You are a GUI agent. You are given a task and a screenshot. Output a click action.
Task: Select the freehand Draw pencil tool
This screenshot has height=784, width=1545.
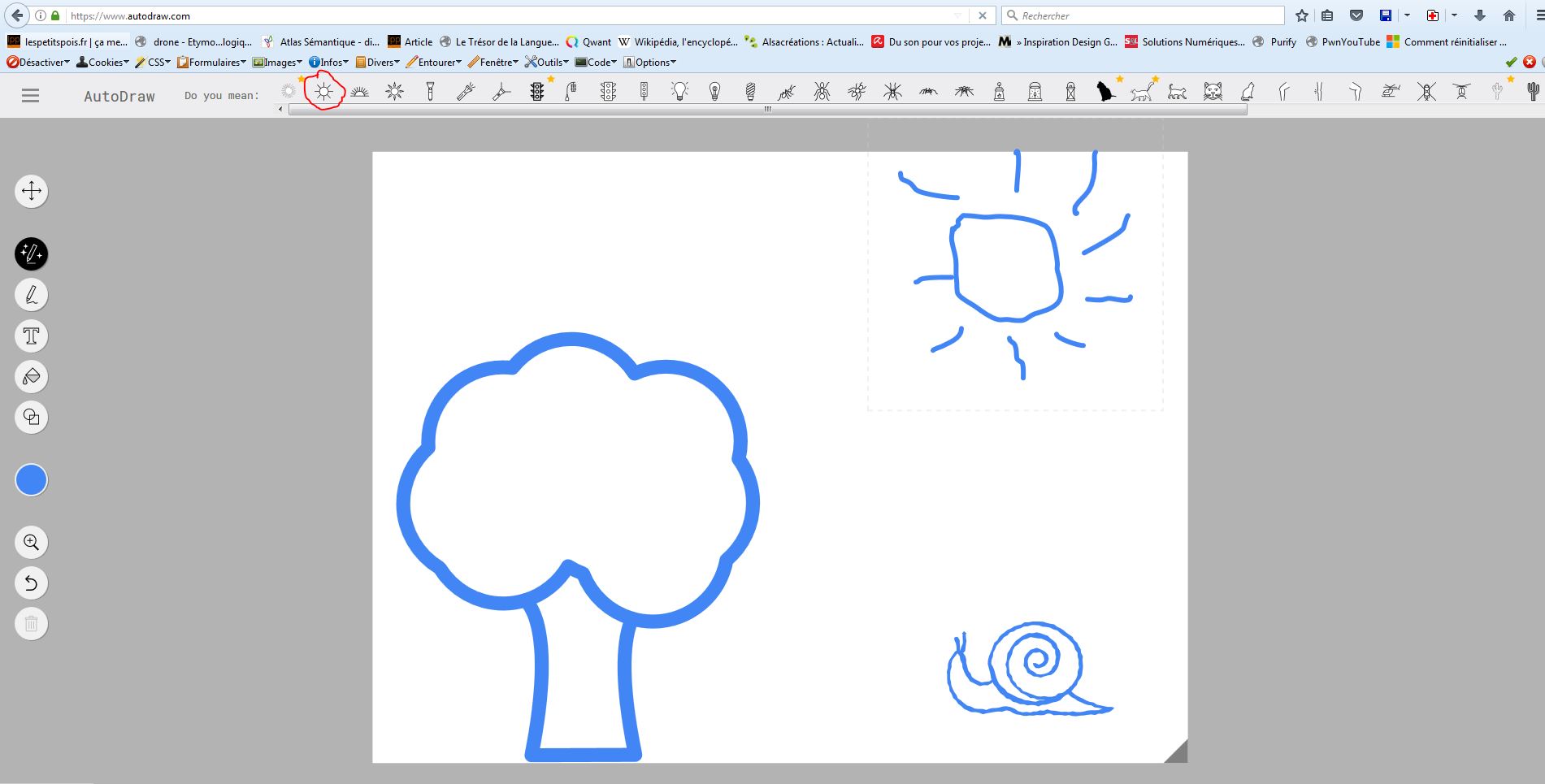[x=32, y=295]
